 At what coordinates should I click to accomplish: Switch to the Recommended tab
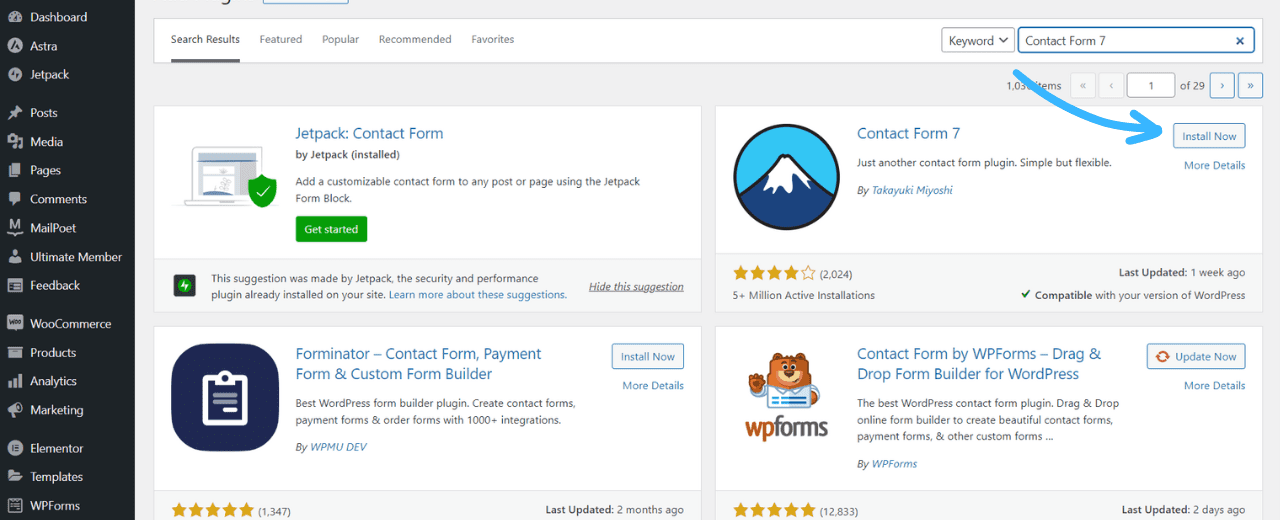coord(415,39)
